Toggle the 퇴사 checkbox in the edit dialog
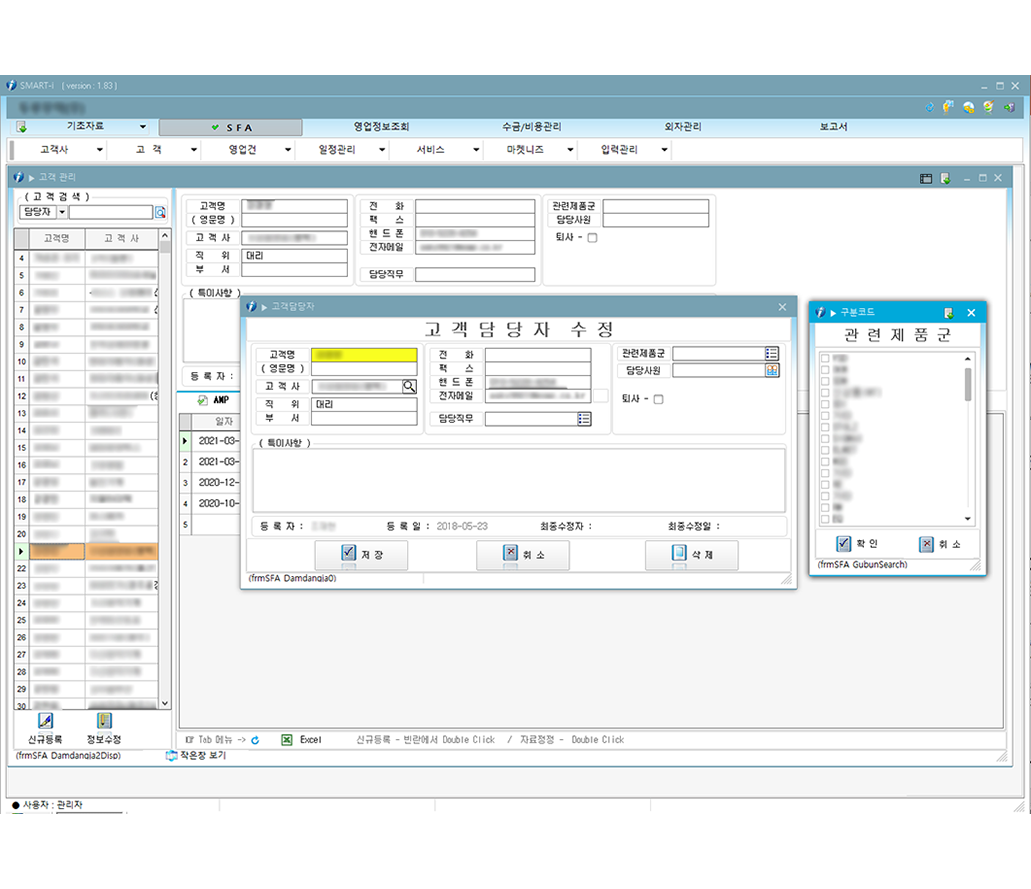Image resolution: width=1031 pixels, height=889 pixels. (658, 399)
